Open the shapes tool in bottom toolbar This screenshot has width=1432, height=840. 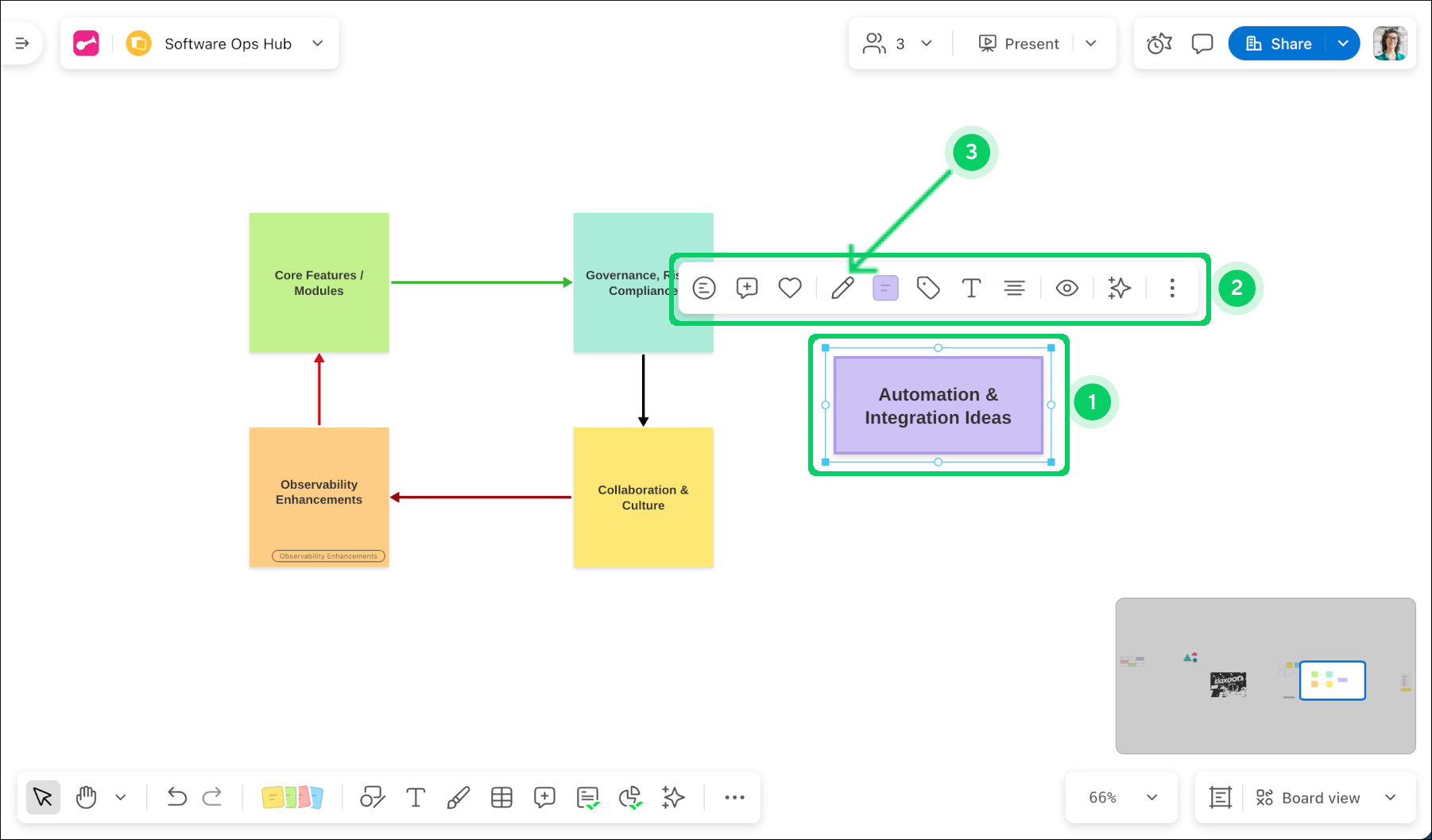coord(372,797)
